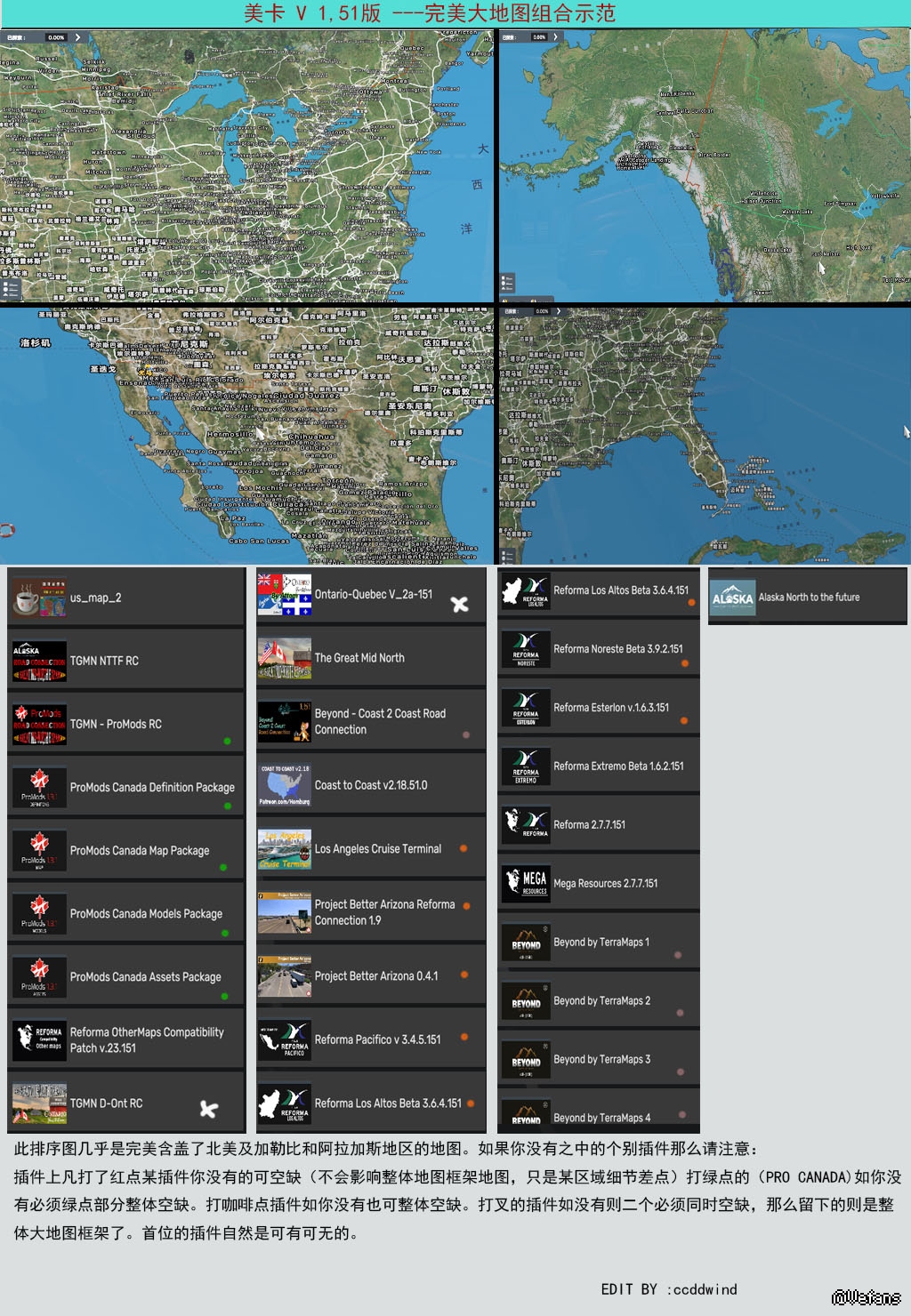Click the Mexico and southwest US map panel
Image resolution: width=911 pixels, height=1316 pixels.
[x=246, y=436]
